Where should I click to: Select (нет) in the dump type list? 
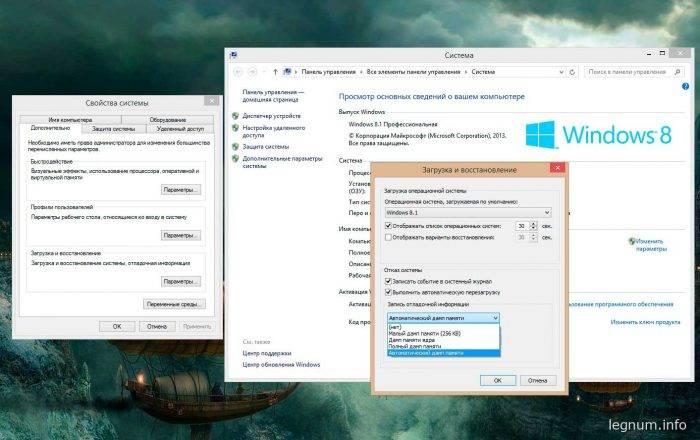coord(443,327)
